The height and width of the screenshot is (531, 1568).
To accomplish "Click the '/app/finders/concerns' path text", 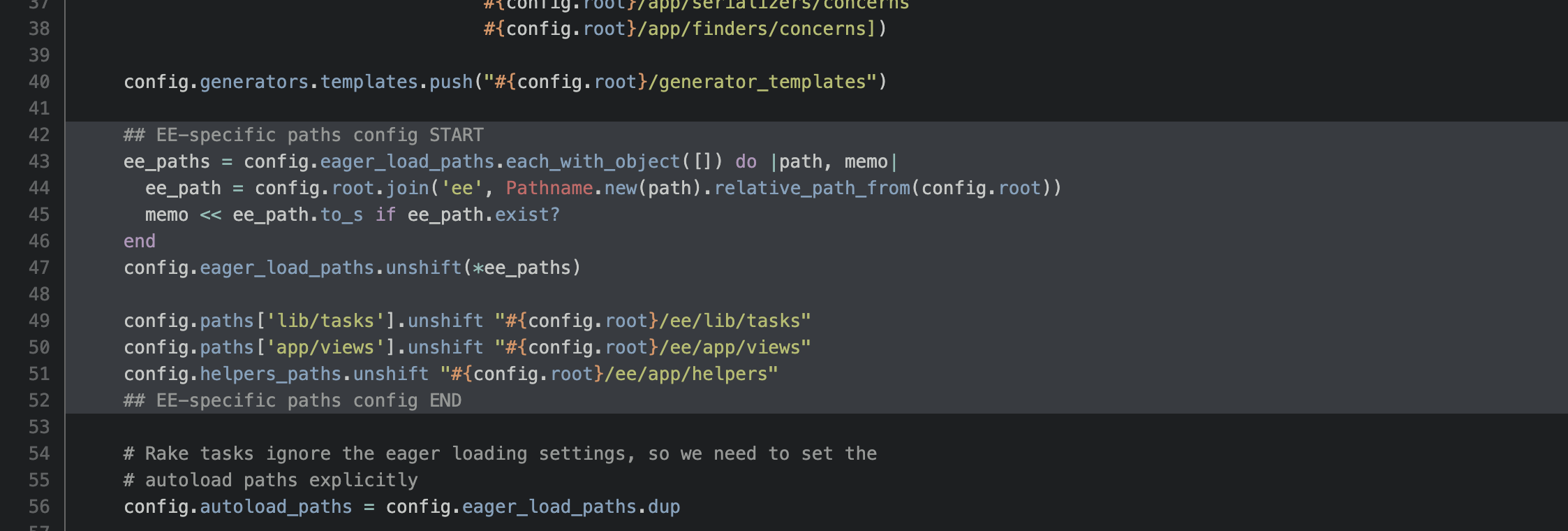I will (751, 29).
